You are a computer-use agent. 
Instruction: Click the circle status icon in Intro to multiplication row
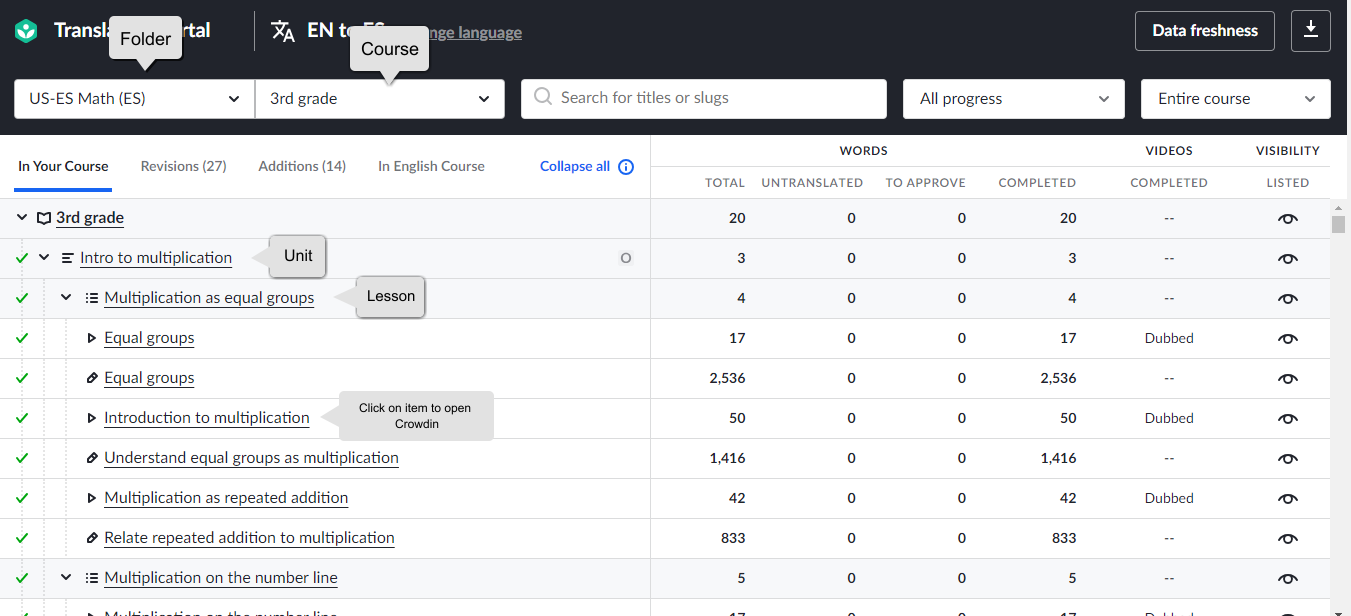coord(626,258)
